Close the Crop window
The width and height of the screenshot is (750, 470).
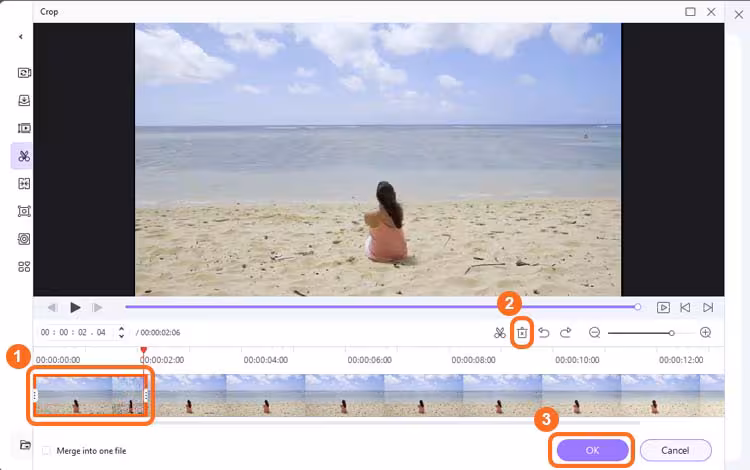point(711,11)
